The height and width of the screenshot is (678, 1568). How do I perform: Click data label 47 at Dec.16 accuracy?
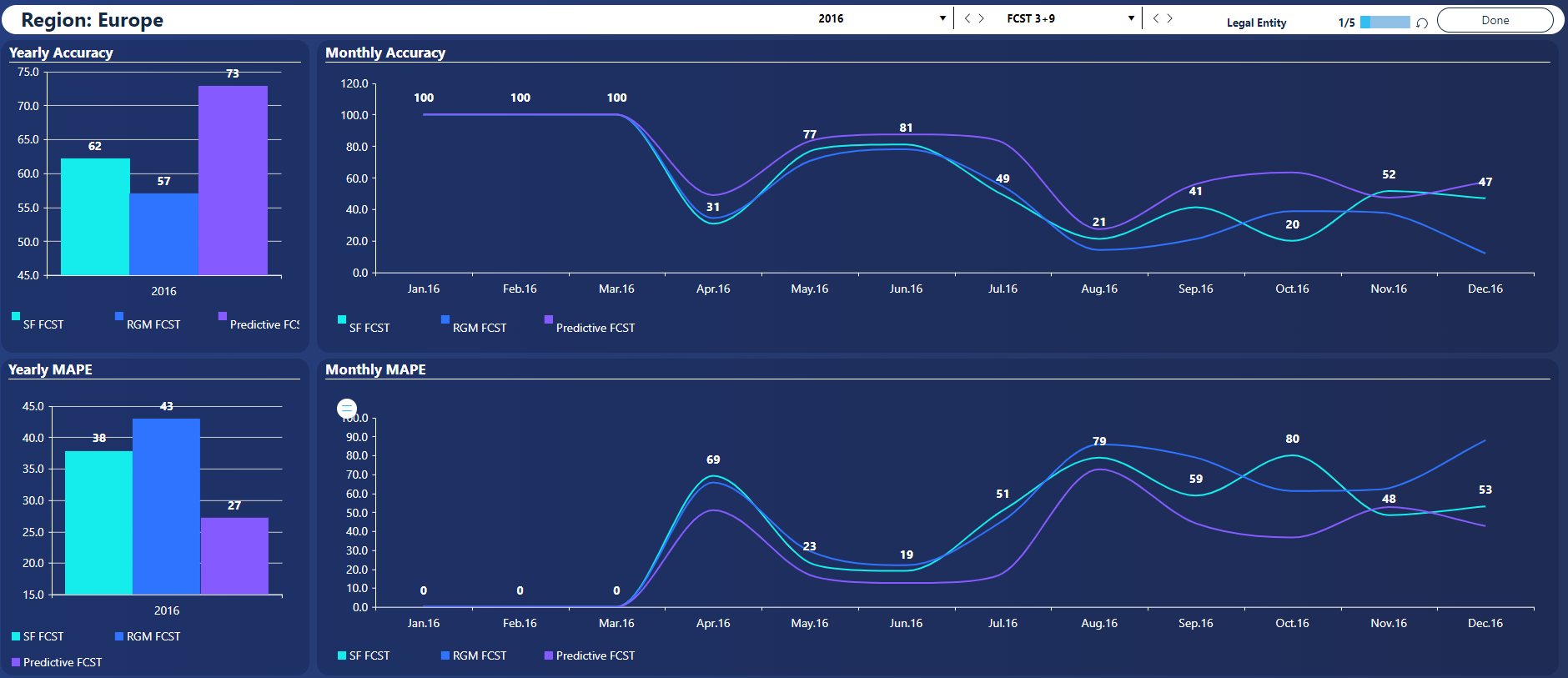(x=1485, y=182)
